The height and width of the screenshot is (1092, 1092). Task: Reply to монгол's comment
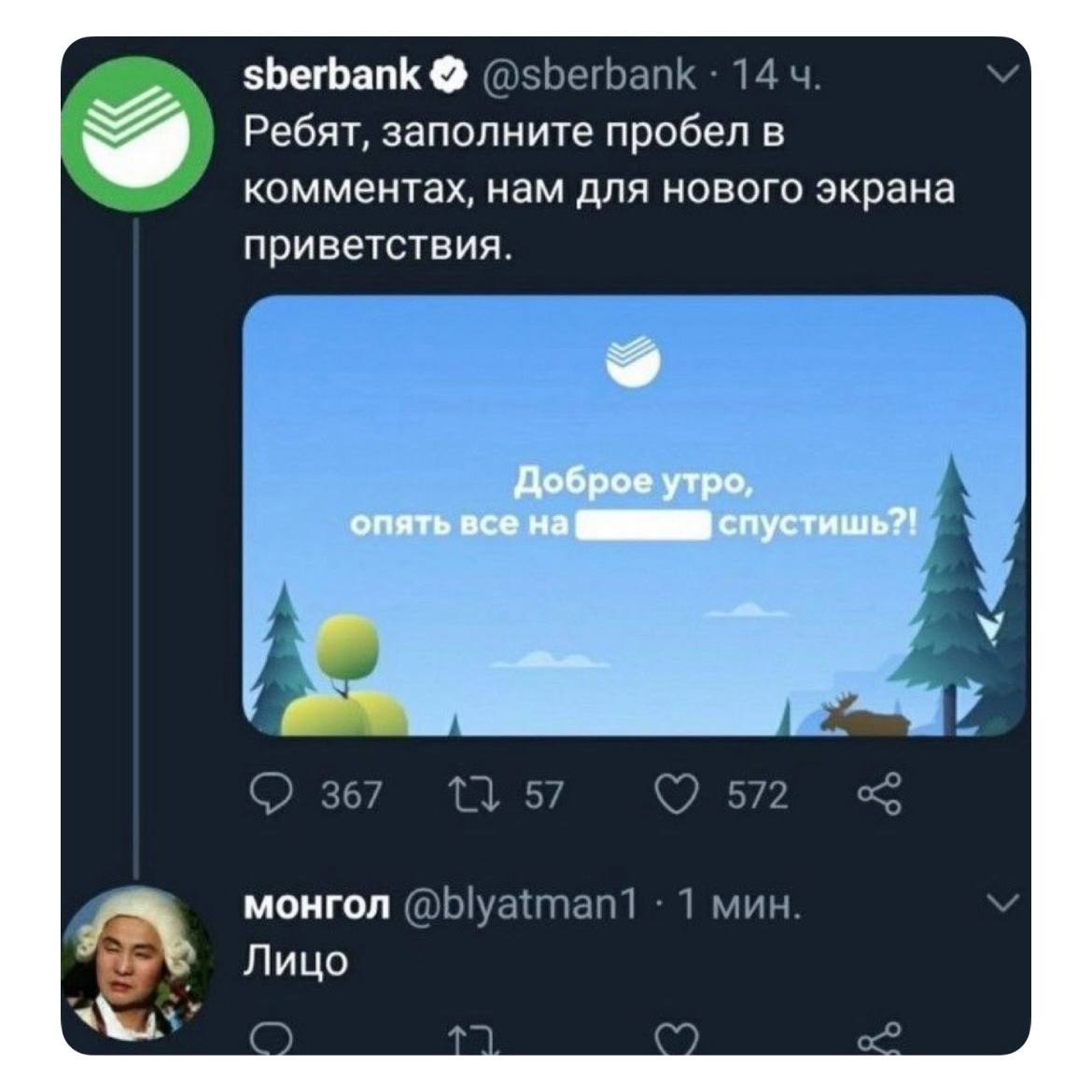pyautogui.click(x=271, y=1039)
